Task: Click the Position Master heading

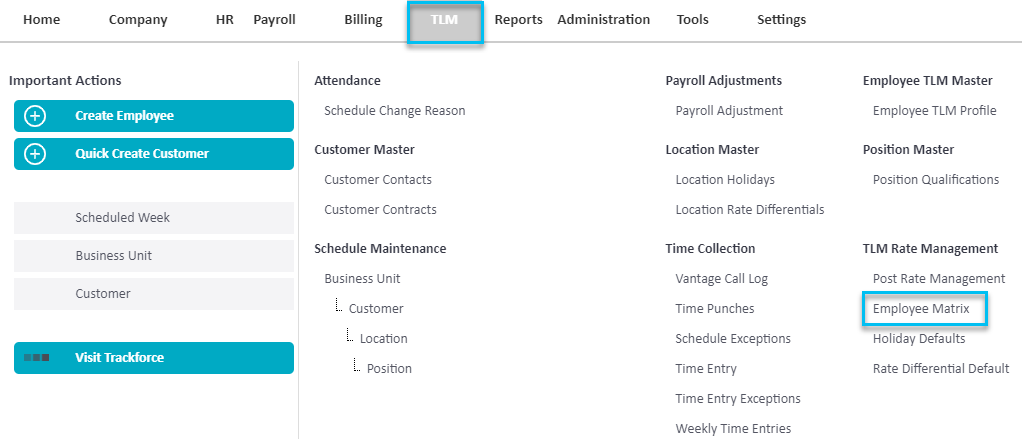Action: point(909,150)
